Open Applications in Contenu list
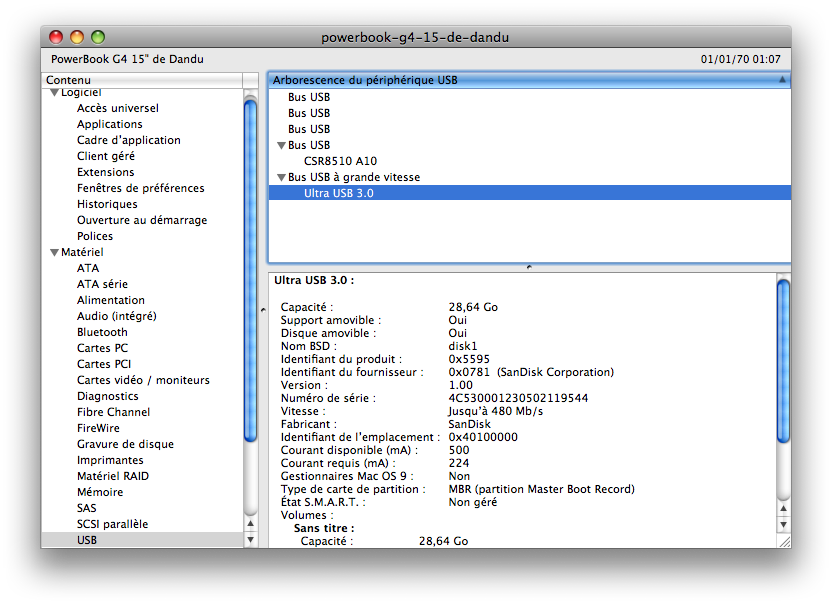The image size is (832, 604). [x=110, y=124]
